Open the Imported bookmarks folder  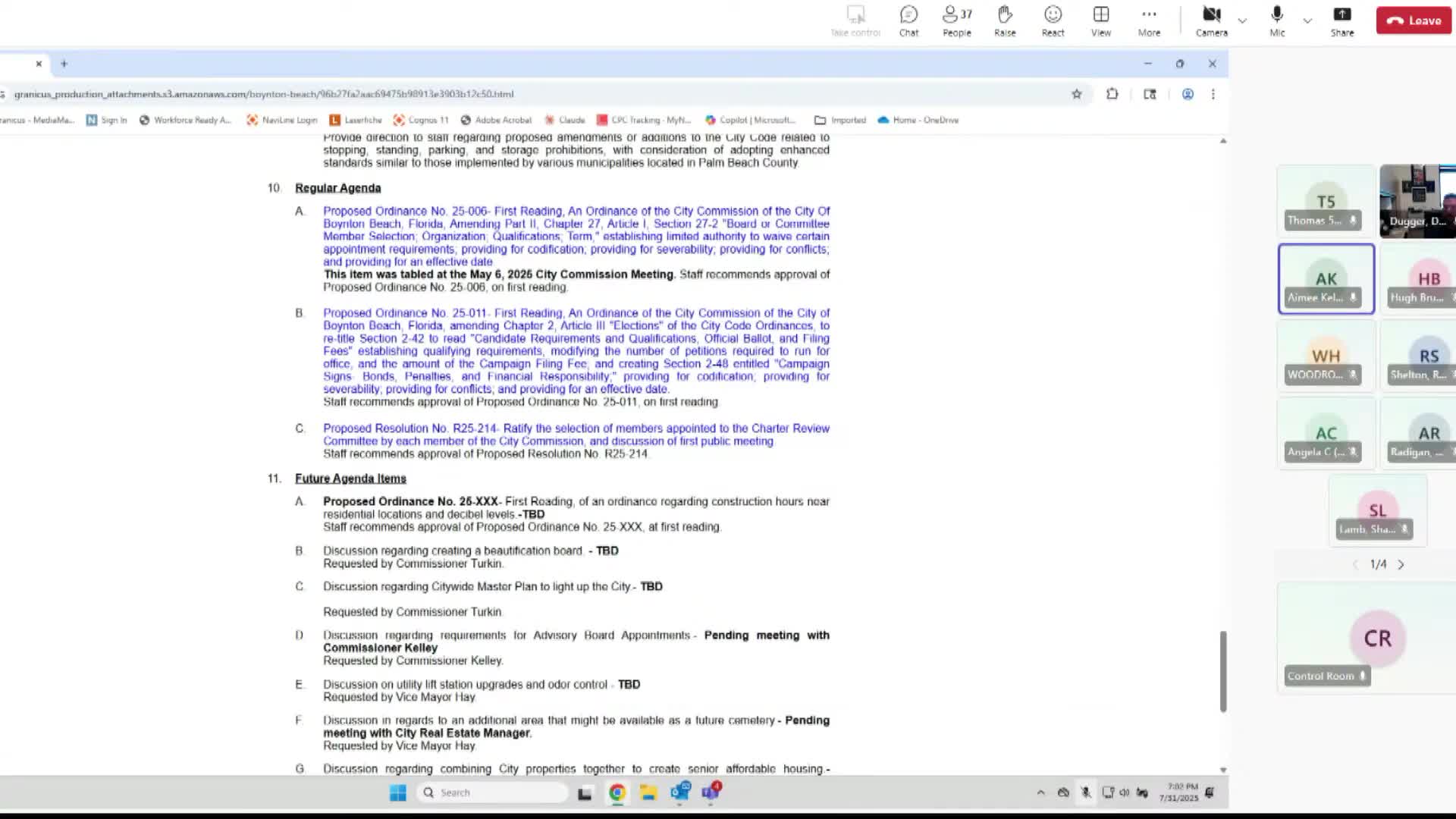[x=839, y=120]
